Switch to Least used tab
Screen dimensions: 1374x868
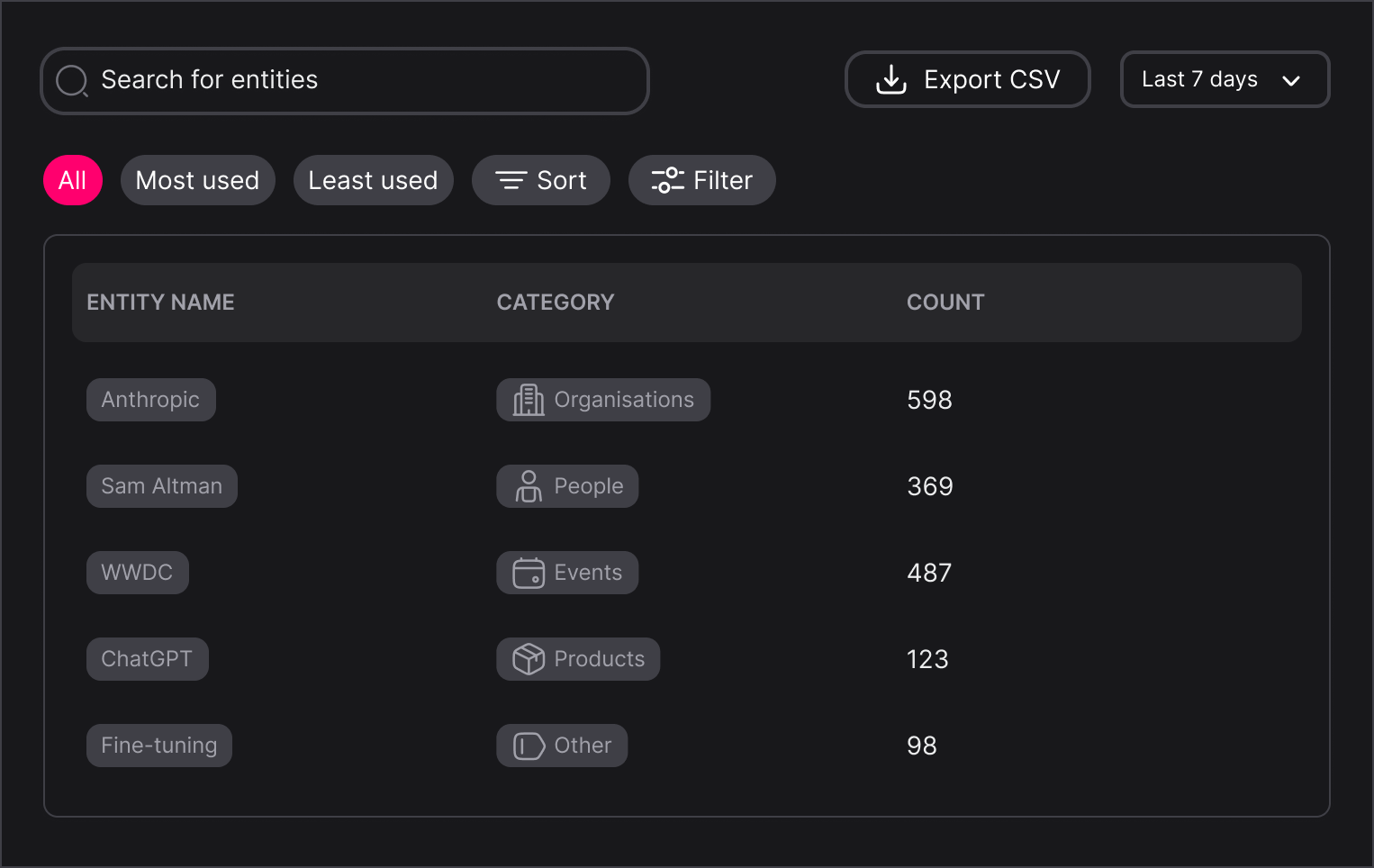373,180
